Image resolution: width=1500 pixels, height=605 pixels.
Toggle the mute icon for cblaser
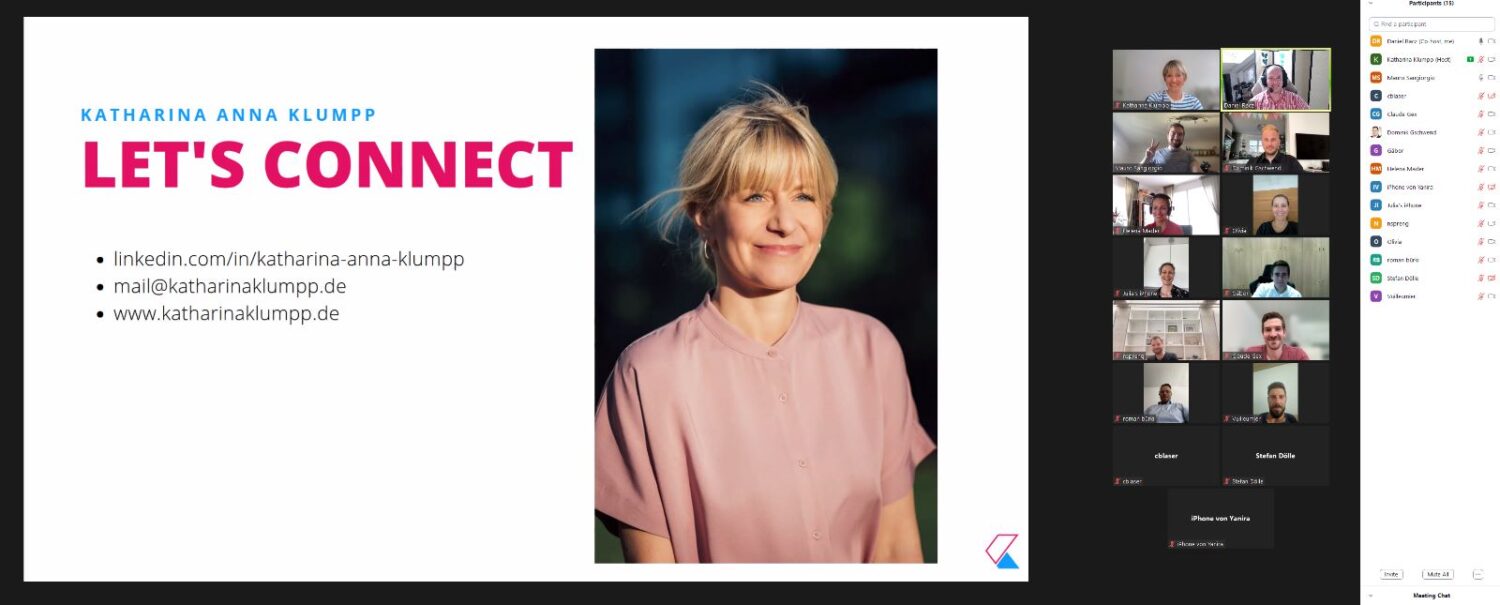coord(1481,96)
